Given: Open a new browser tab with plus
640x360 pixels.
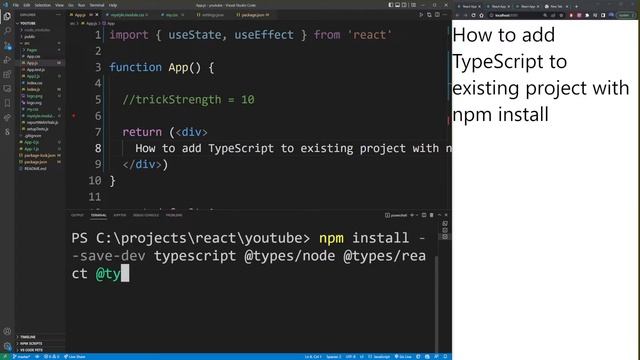Looking at the screenshot, I should [576, 6].
